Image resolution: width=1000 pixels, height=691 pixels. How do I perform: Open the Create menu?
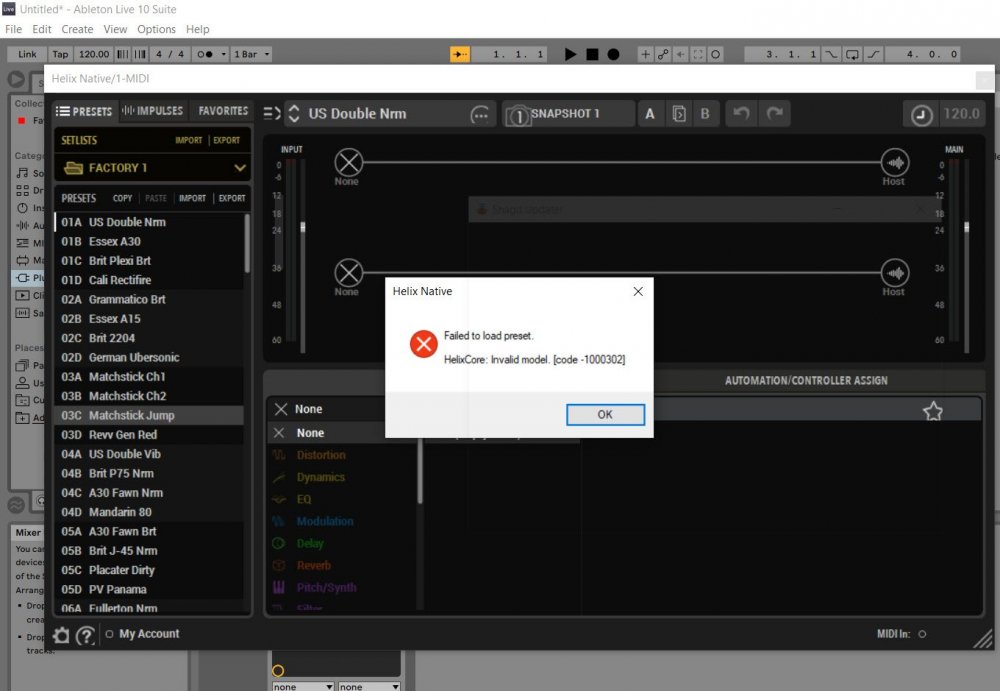(77, 29)
